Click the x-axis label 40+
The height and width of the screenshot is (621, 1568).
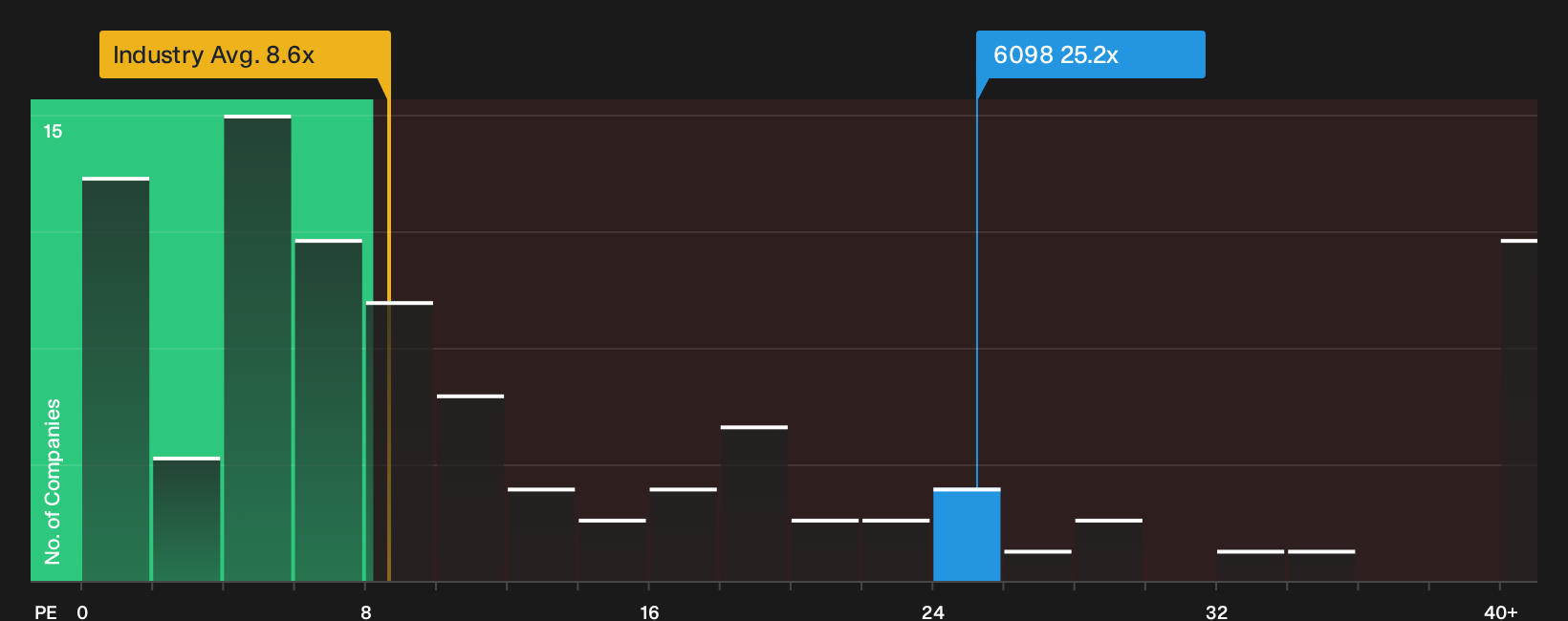(x=1500, y=611)
